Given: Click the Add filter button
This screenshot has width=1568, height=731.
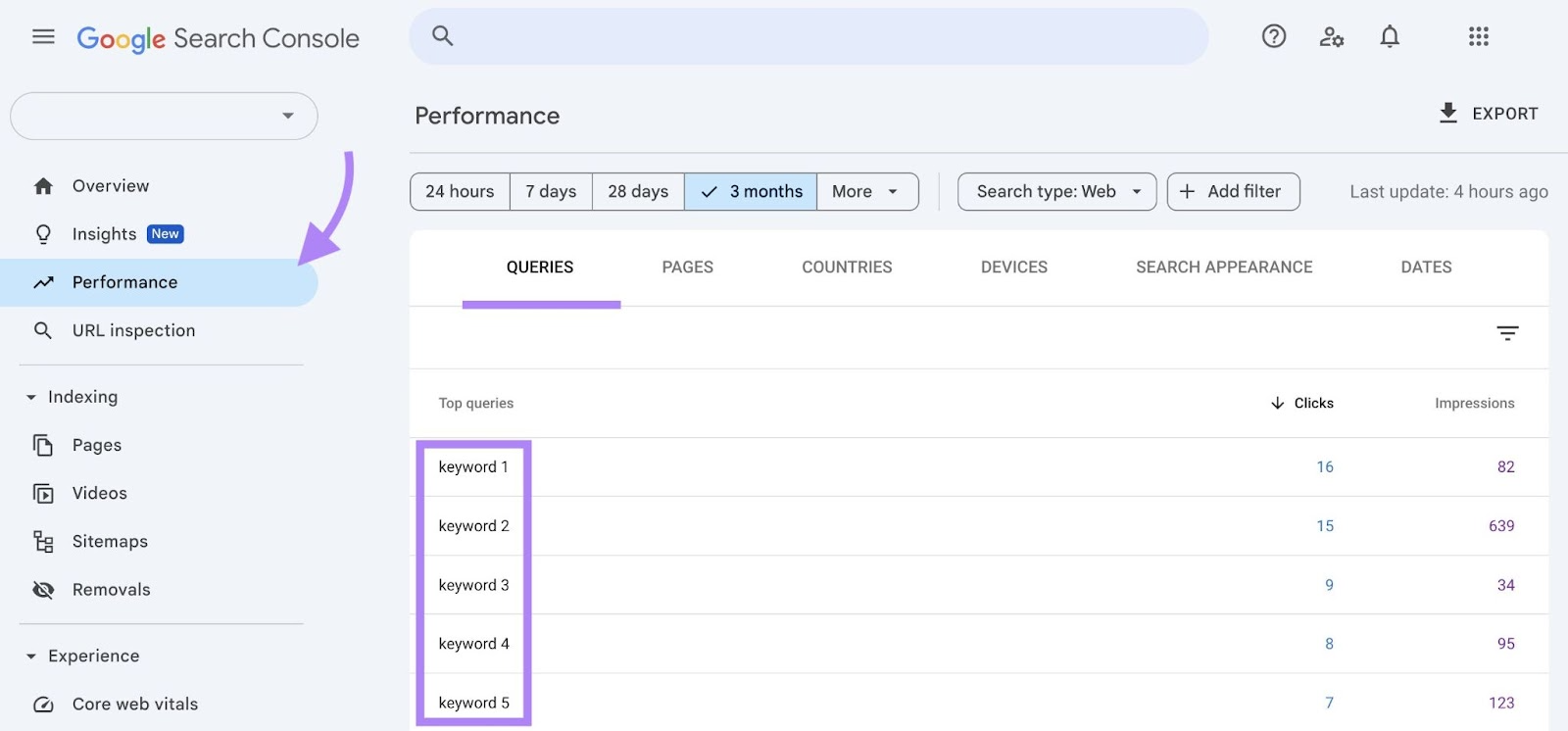Looking at the screenshot, I should 1233,192.
